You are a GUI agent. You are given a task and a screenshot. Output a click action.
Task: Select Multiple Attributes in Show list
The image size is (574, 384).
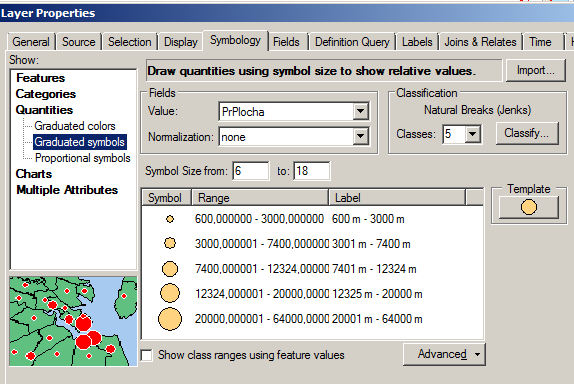(67, 190)
